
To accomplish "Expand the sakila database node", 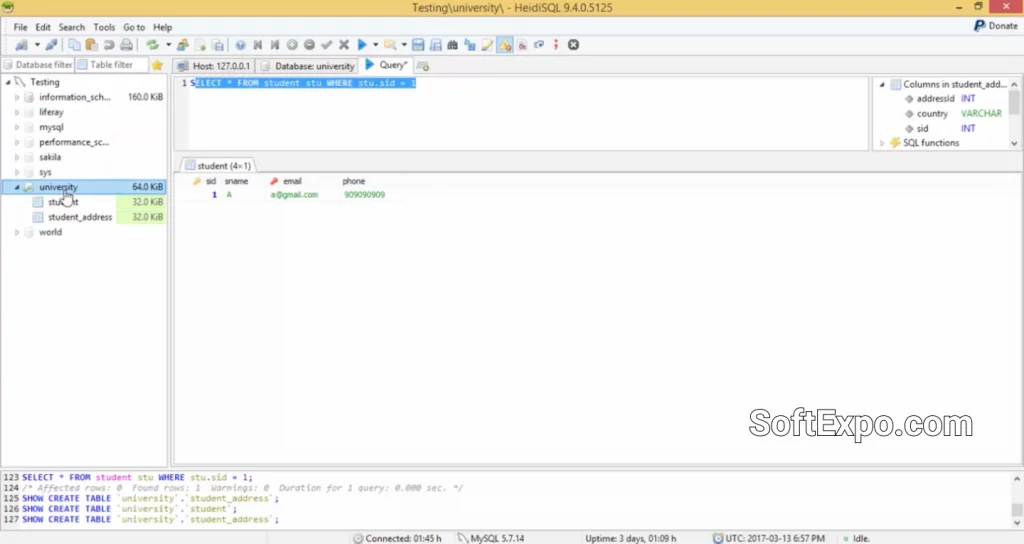I will pos(17,157).
